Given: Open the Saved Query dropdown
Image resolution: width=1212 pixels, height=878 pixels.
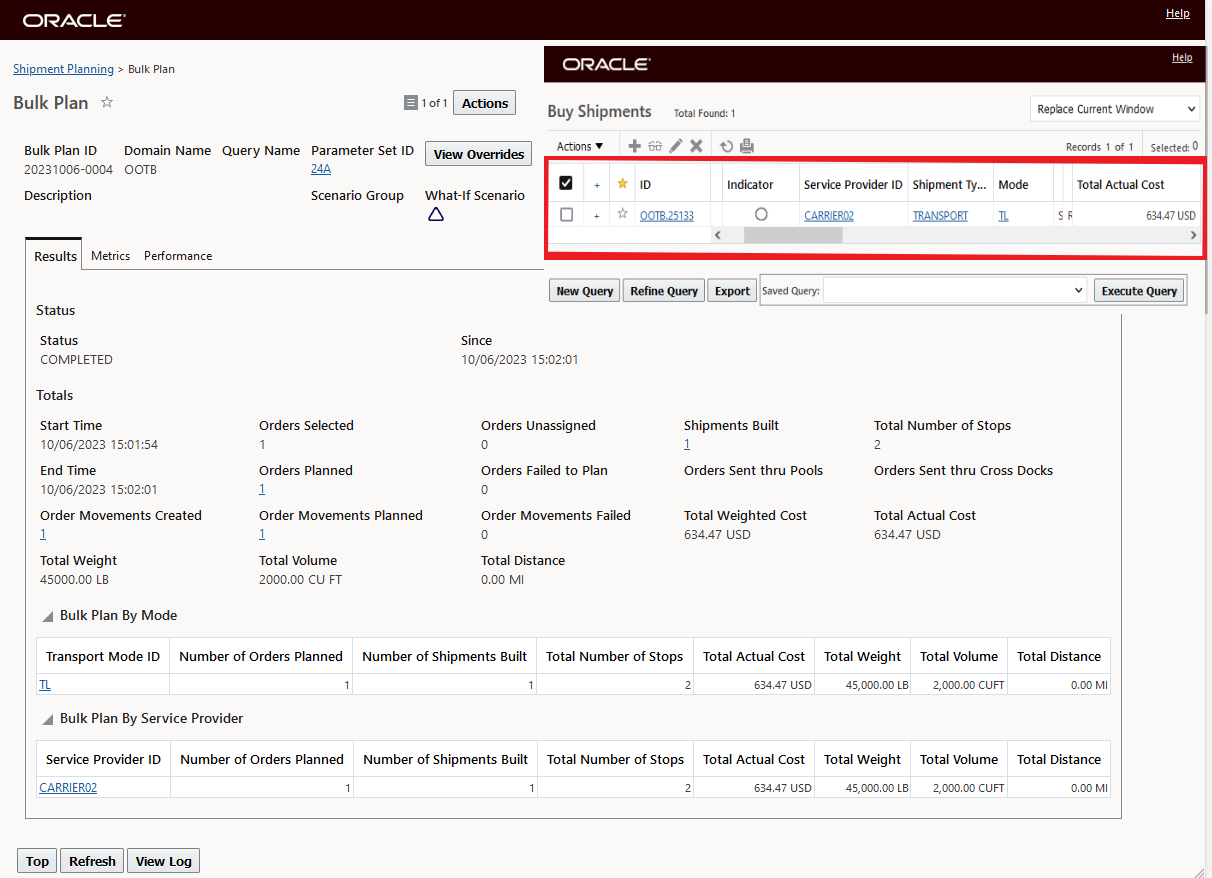Looking at the screenshot, I should coord(955,290).
